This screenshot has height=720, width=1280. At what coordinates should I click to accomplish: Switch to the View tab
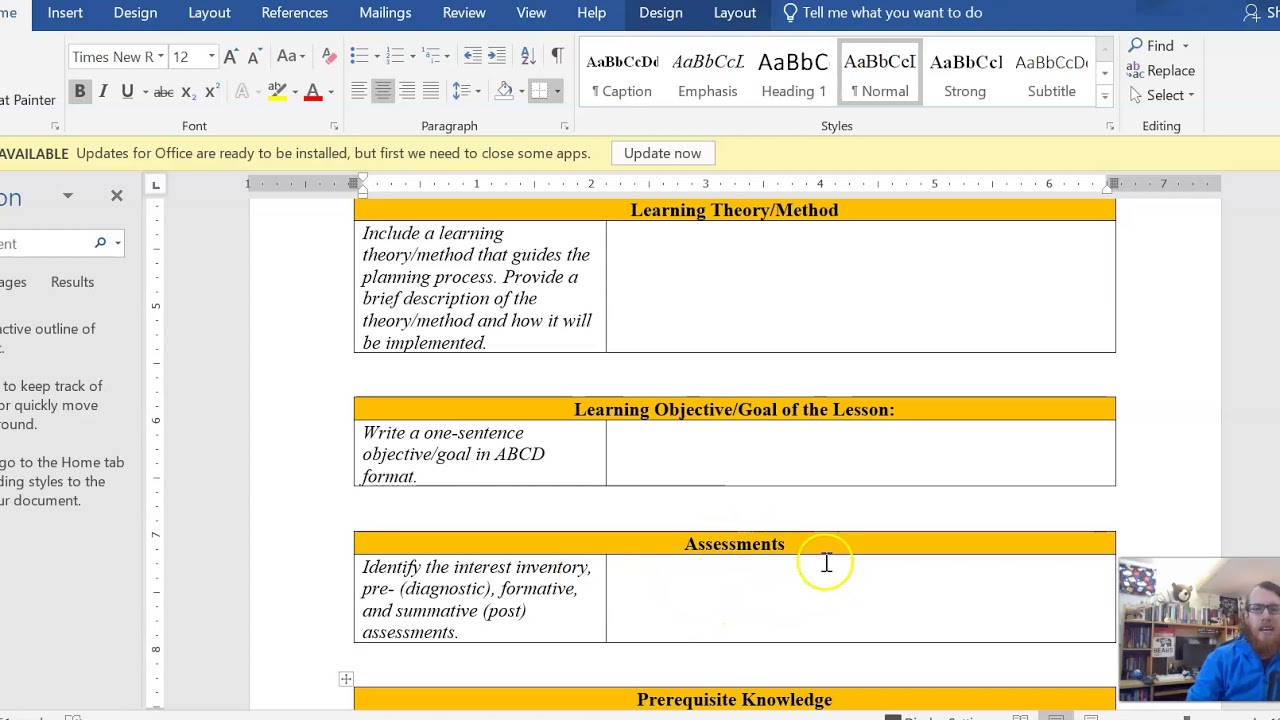[x=531, y=13]
